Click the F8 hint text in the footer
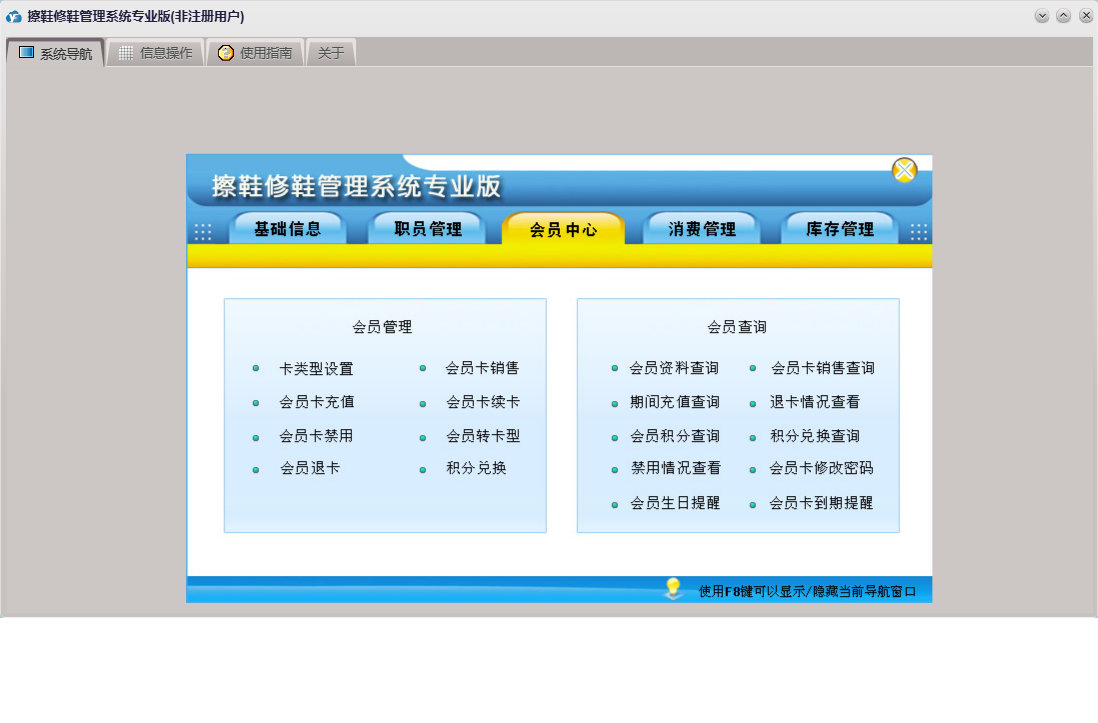This screenshot has width=1098, height=723. click(807, 591)
